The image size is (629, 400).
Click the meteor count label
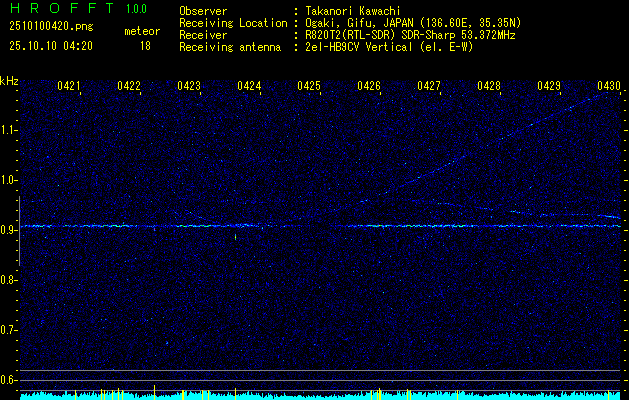pyautogui.click(x=142, y=31)
